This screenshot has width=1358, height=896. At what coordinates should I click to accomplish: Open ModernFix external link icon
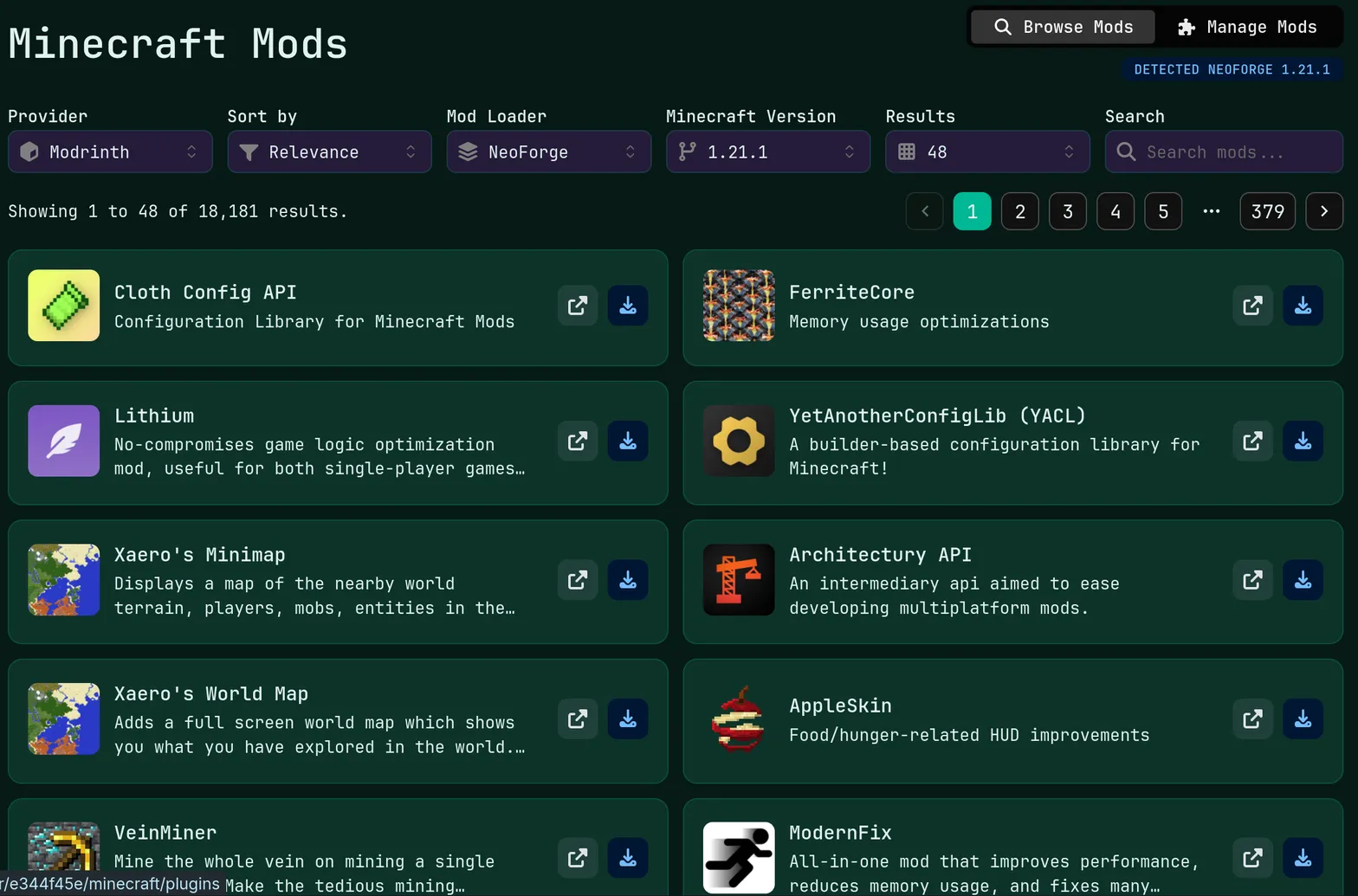tap(1252, 858)
